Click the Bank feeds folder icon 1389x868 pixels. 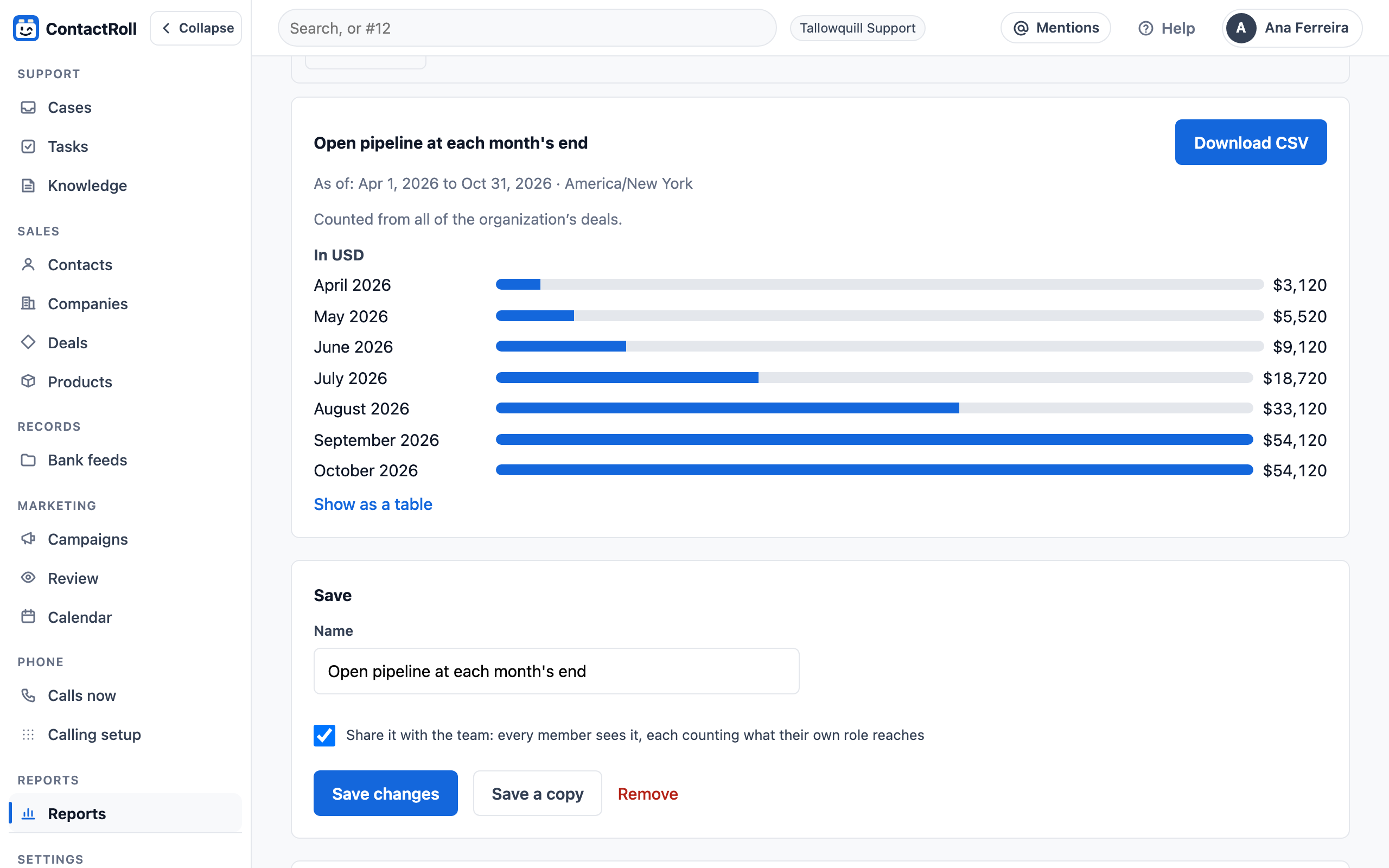point(28,460)
